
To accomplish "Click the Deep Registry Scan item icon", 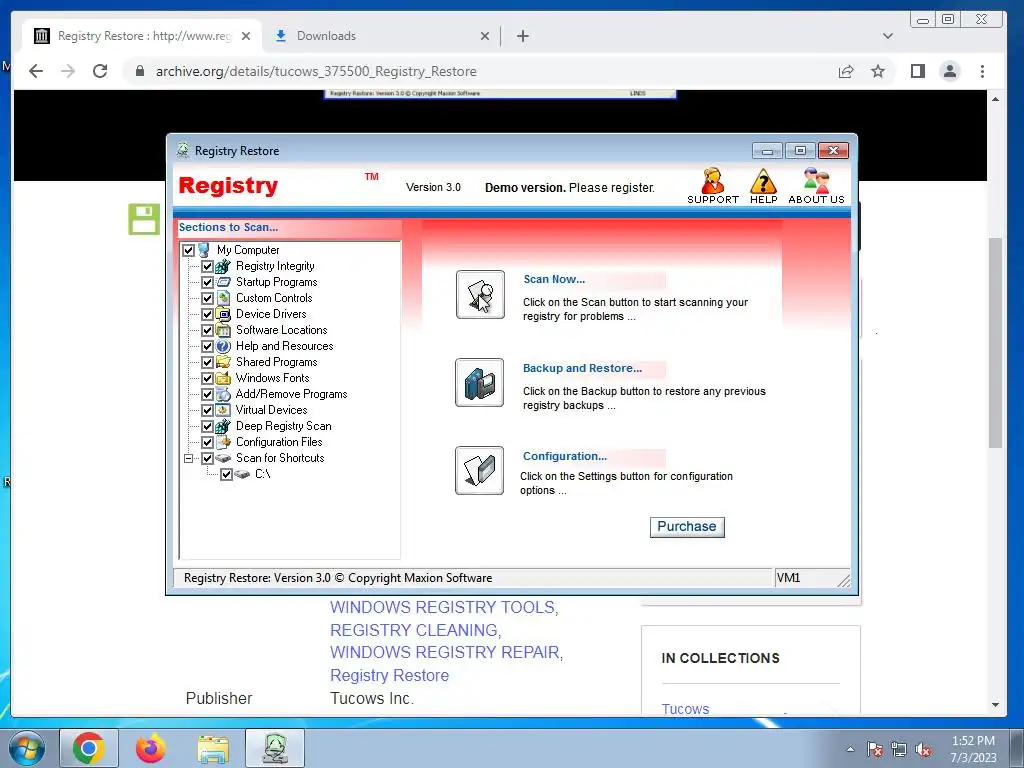I will (x=223, y=426).
